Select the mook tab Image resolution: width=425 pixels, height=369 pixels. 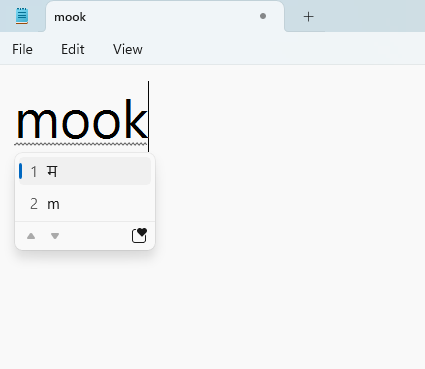click(165, 17)
